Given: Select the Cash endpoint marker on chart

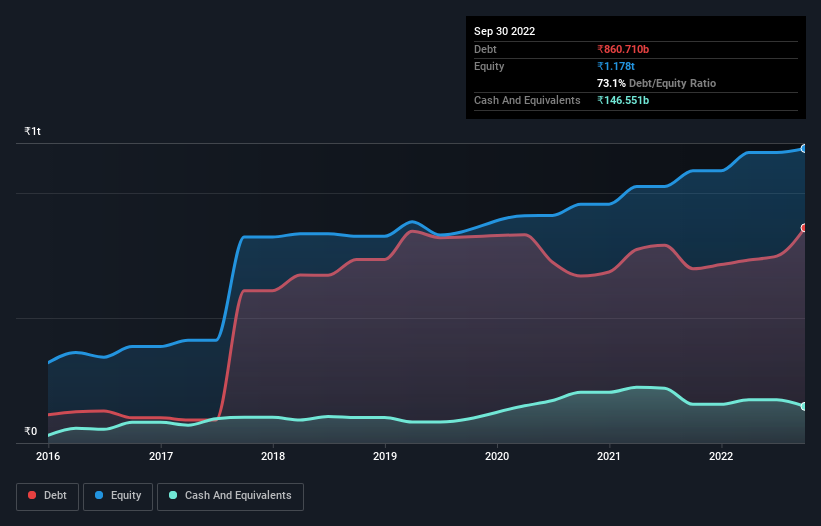Looking at the screenshot, I should click(x=804, y=406).
